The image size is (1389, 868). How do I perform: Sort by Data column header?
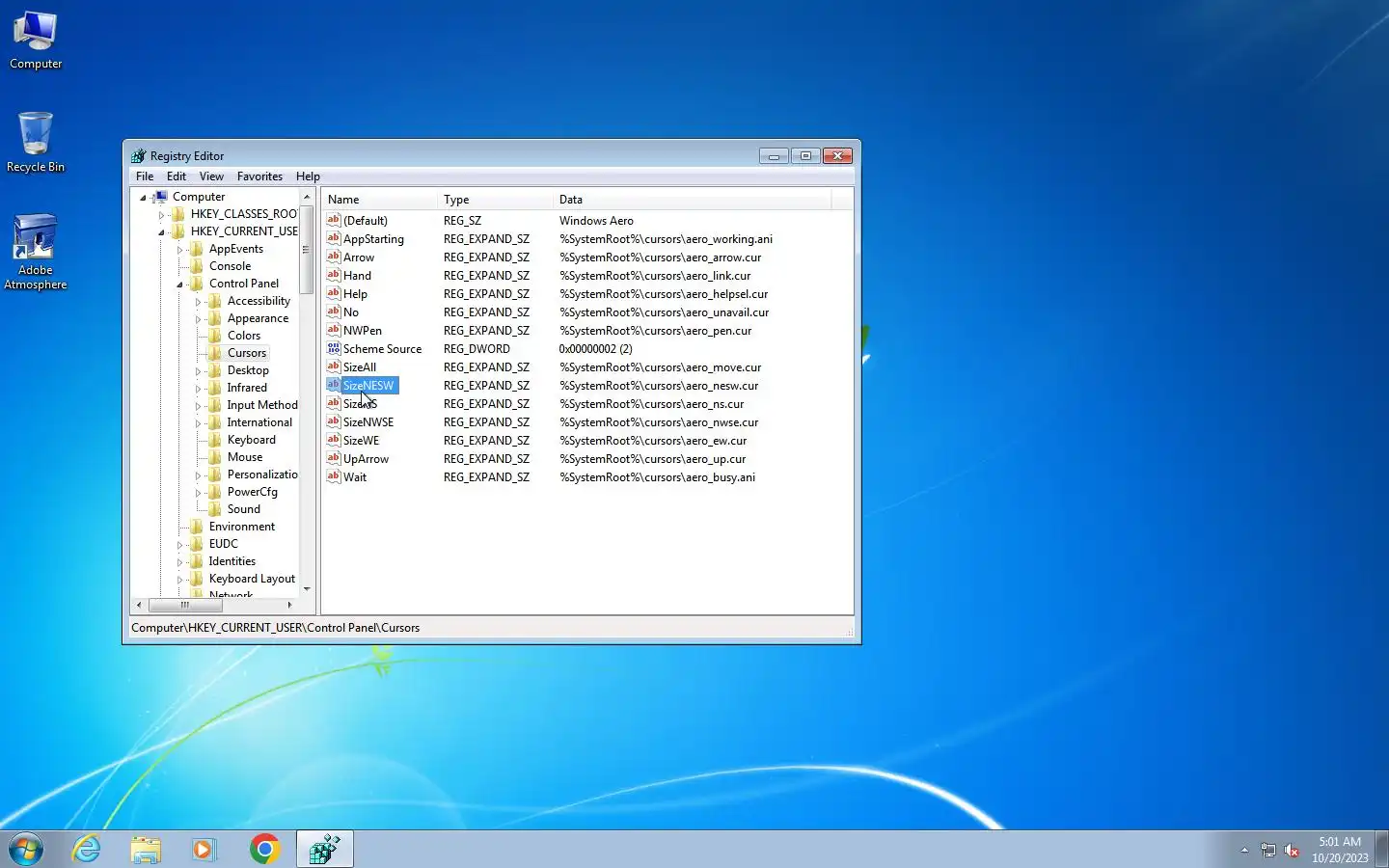(692, 200)
